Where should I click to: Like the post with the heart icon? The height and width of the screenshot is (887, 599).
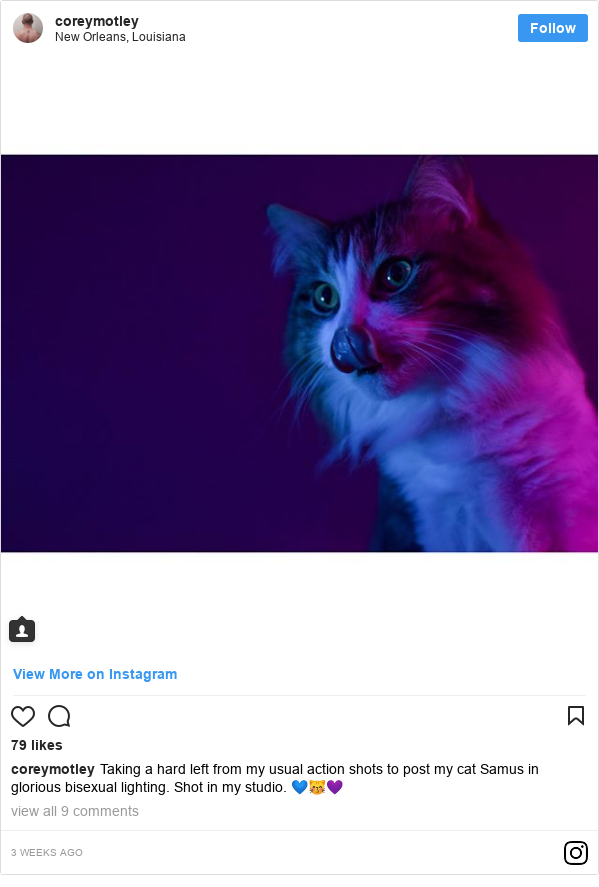23,716
